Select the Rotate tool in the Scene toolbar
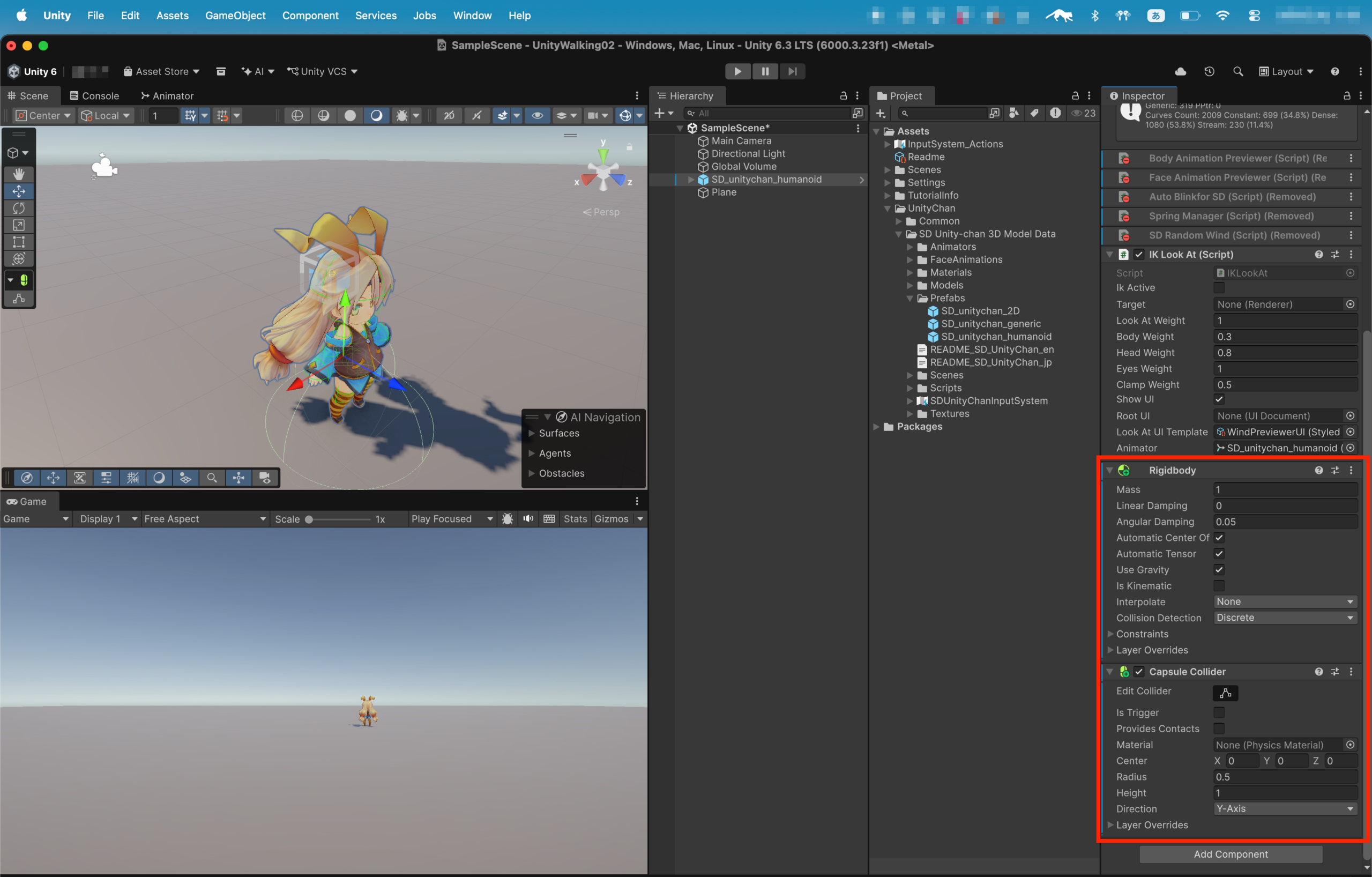 19,209
